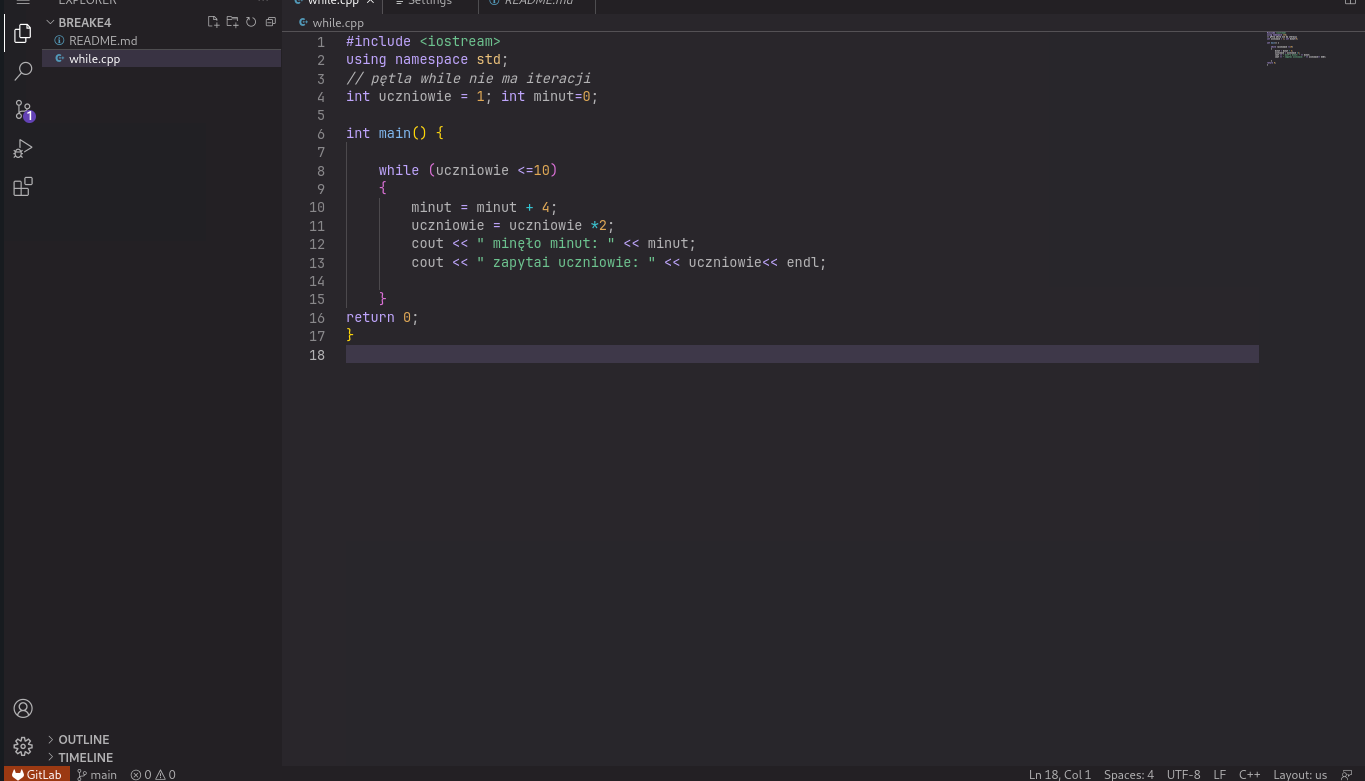The image size is (1365, 781).
Task: Open the Manage gear icon
Action: click(x=23, y=746)
